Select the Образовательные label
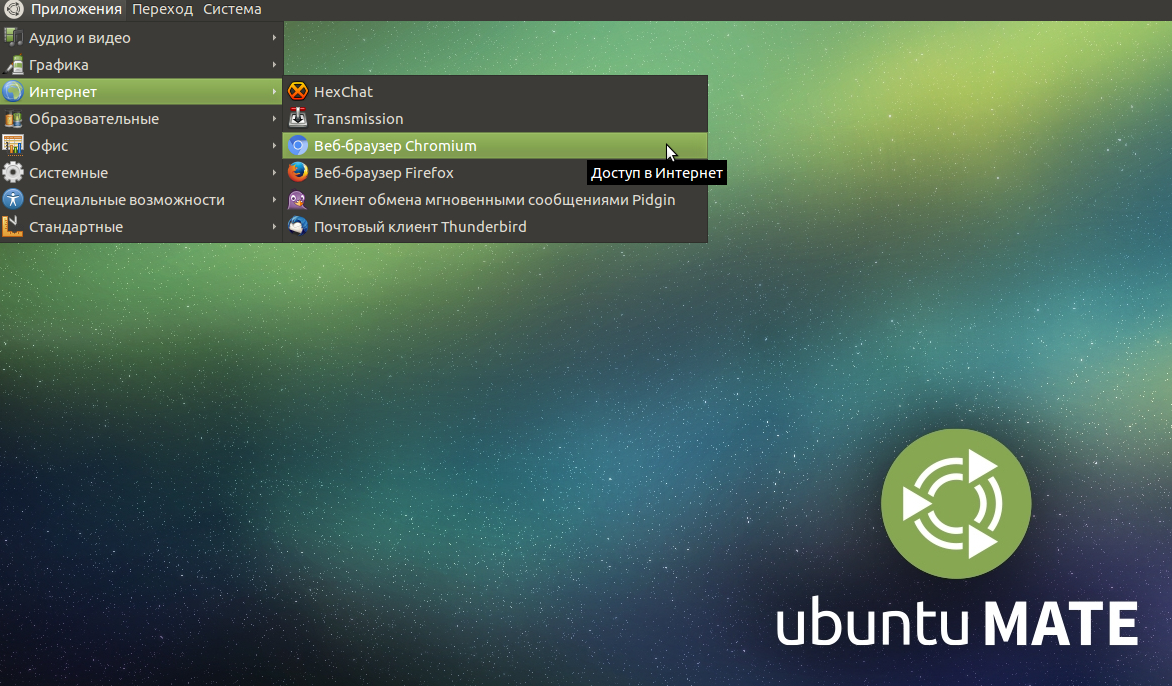1172x686 pixels. [x=93, y=119]
